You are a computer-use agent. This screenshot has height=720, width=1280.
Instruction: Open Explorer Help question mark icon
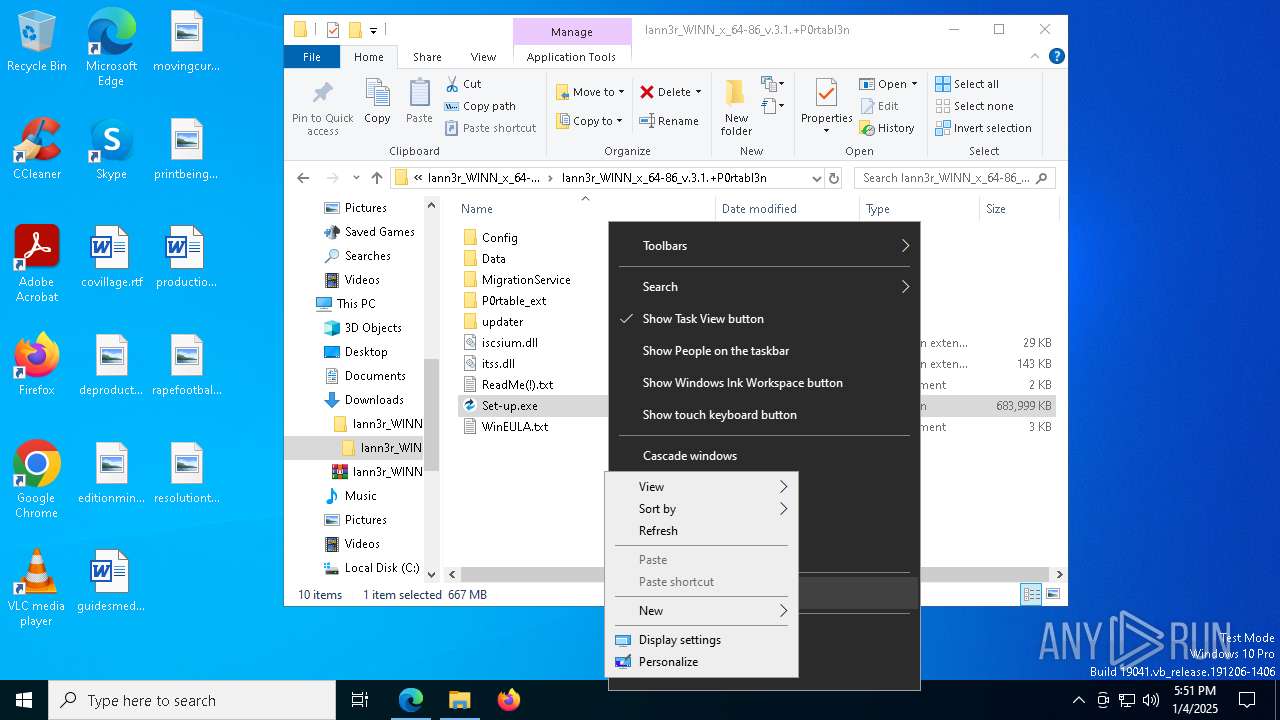[x=1056, y=57]
